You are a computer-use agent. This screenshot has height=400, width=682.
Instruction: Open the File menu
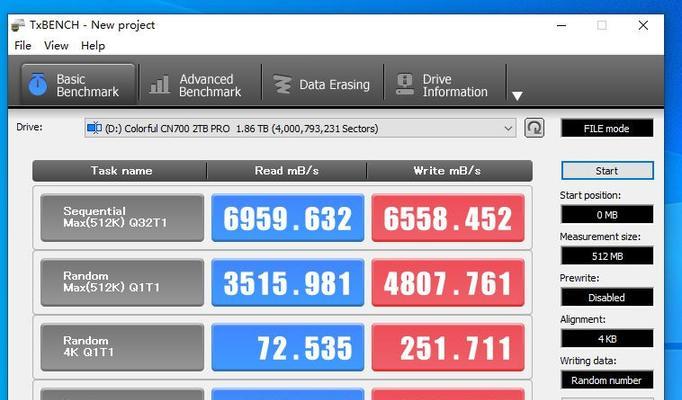tap(23, 46)
